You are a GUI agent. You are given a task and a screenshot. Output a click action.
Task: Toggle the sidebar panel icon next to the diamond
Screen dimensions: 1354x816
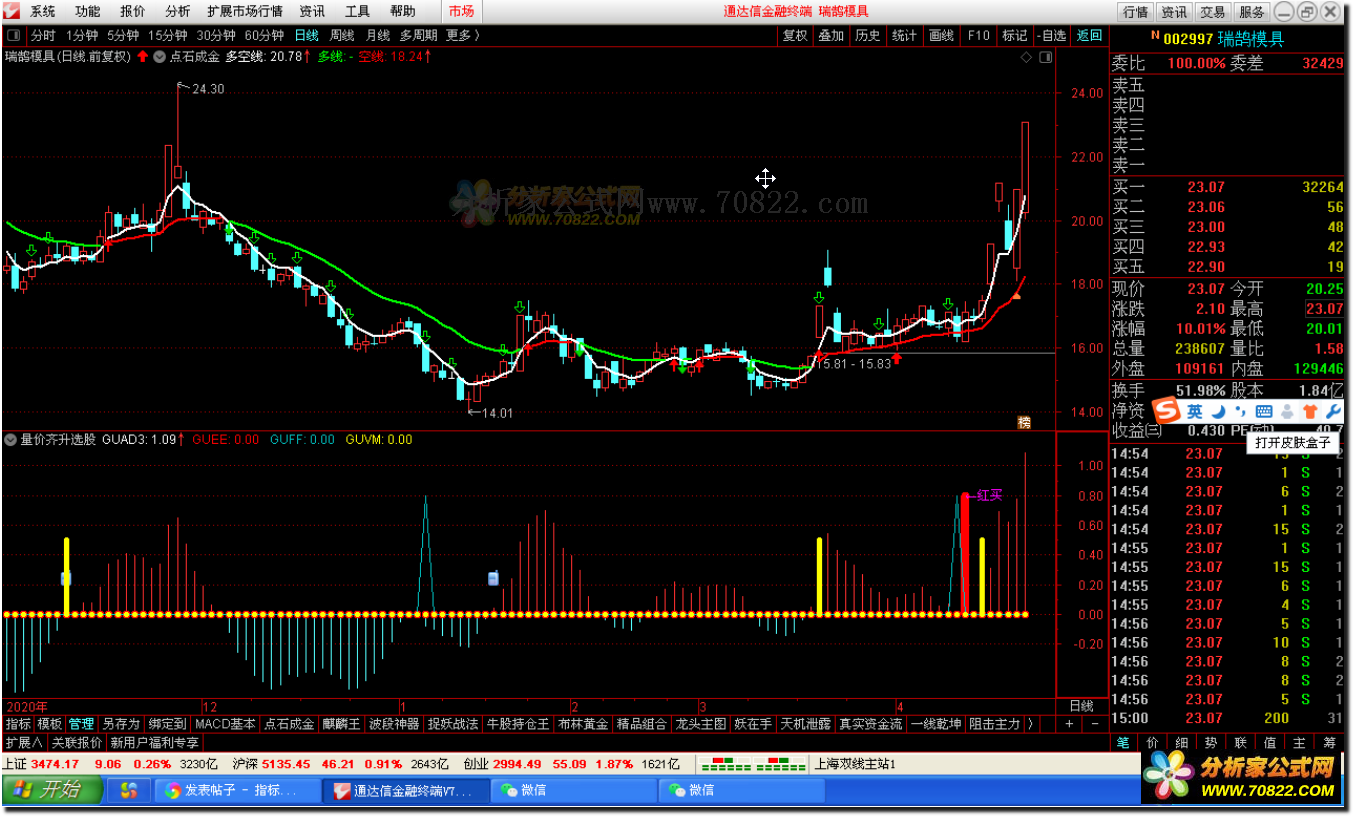click(1044, 57)
